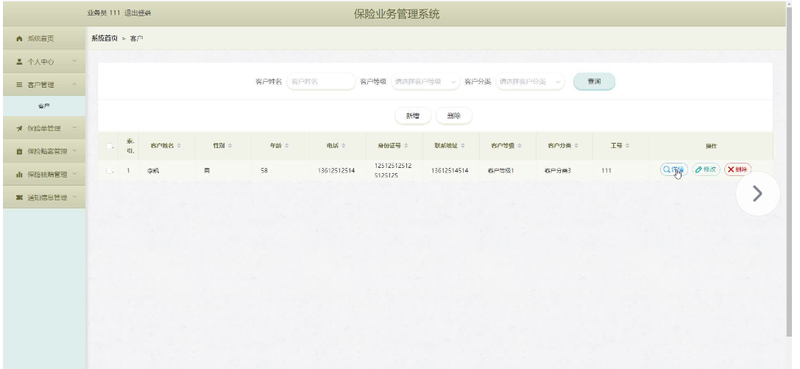Click the home icon beside 系统首页
The width and height of the screenshot is (800, 369).
tap(19, 39)
